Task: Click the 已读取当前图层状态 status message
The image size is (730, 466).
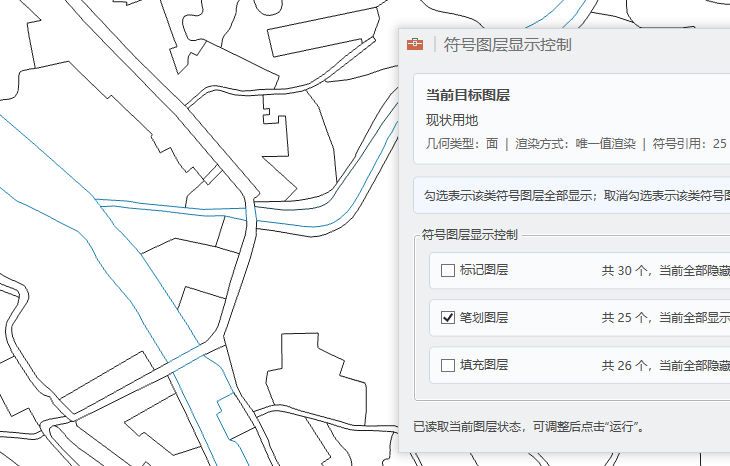Action: pos(528,427)
